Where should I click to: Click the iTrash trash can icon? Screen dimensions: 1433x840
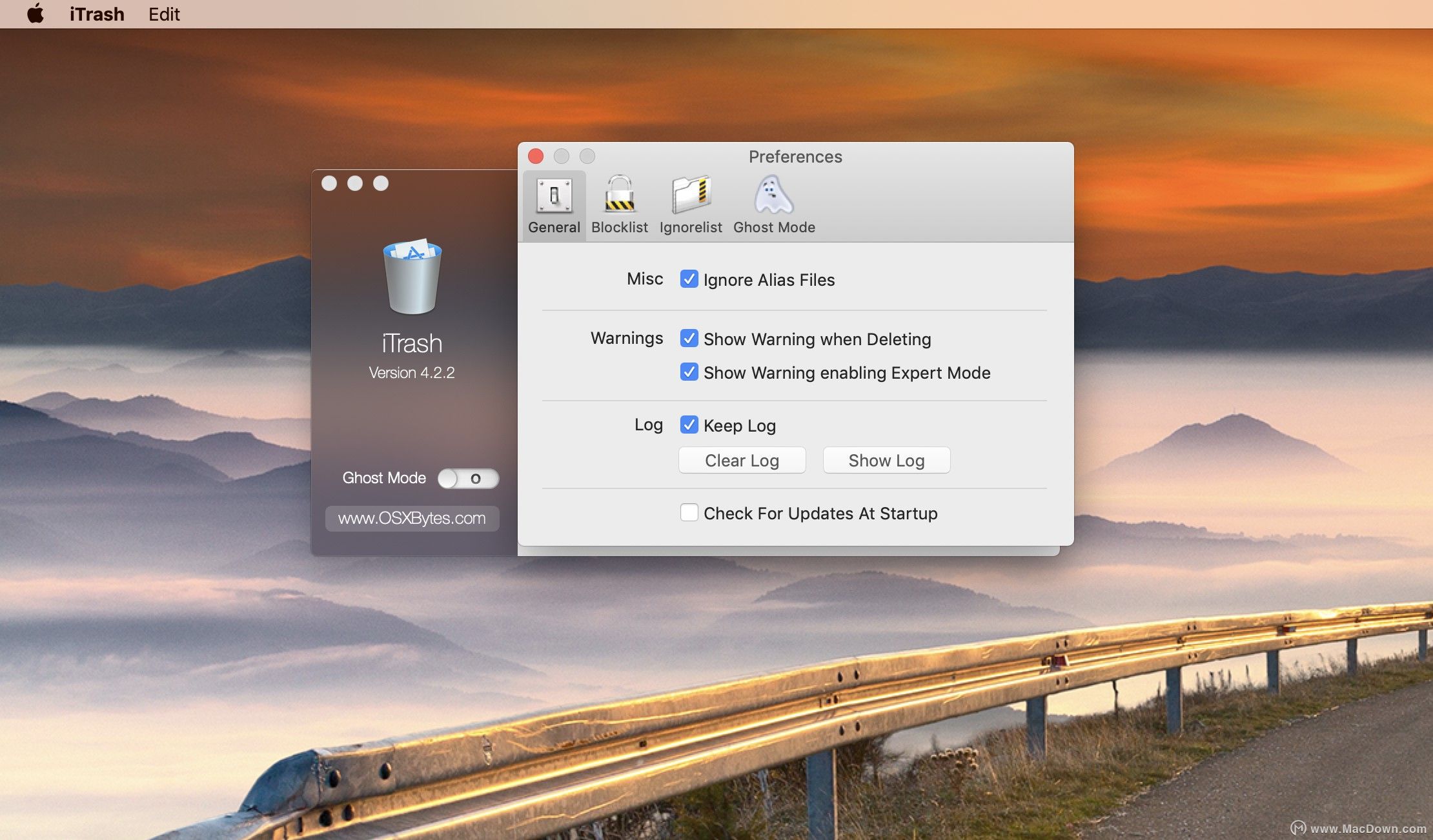click(412, 277)
